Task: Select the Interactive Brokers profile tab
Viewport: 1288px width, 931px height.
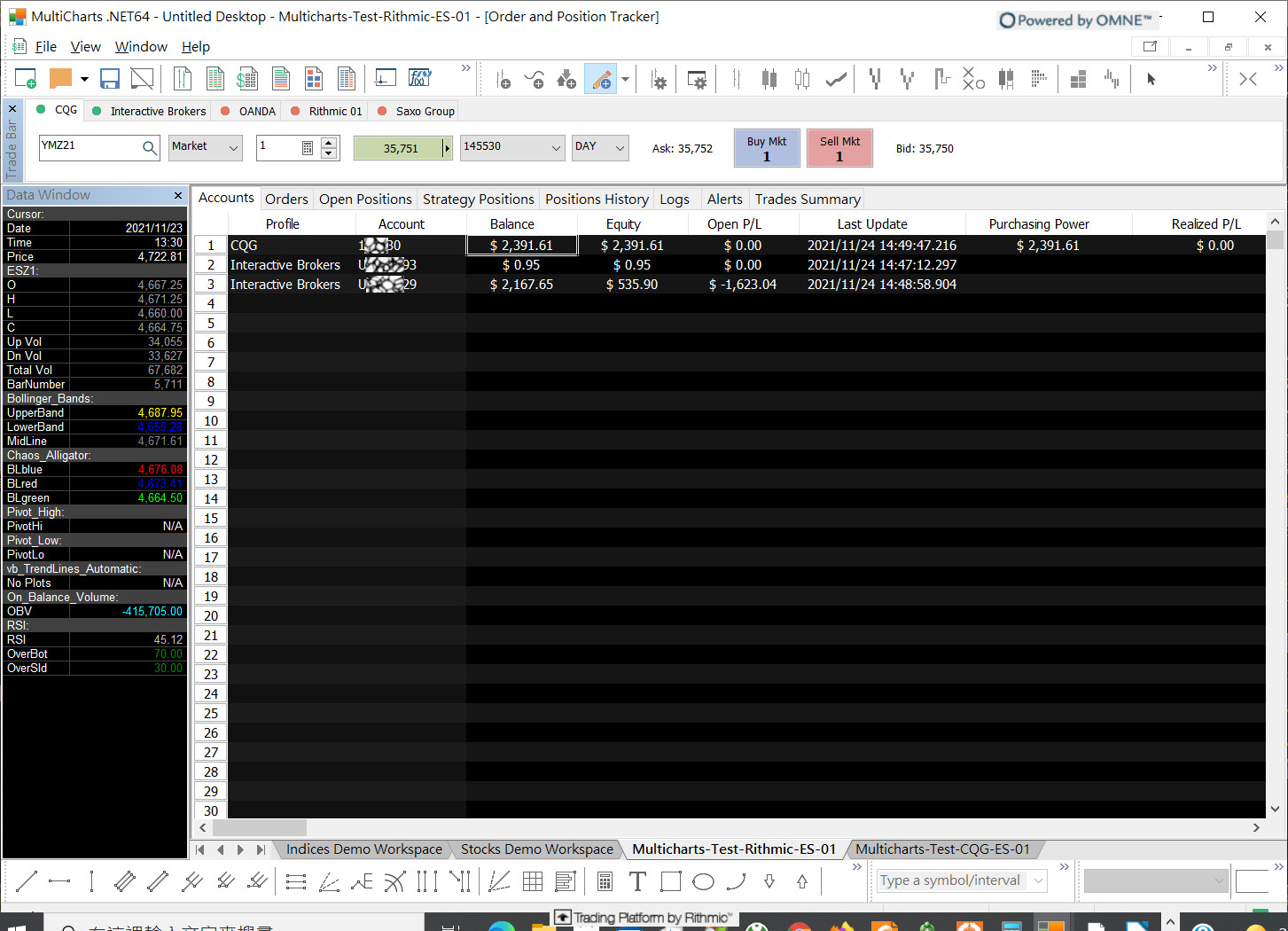Action: 150,111
